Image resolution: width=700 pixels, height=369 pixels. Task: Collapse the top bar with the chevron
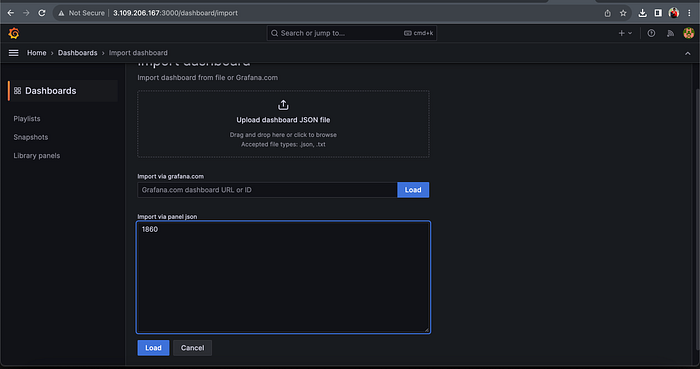pyautogui.click(x=688, y=53)
